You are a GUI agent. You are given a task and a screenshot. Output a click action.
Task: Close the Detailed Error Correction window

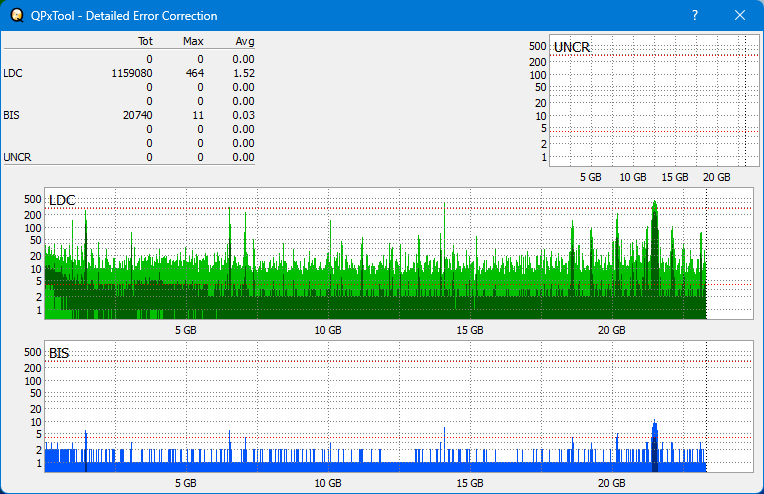(x=740, y=16)
